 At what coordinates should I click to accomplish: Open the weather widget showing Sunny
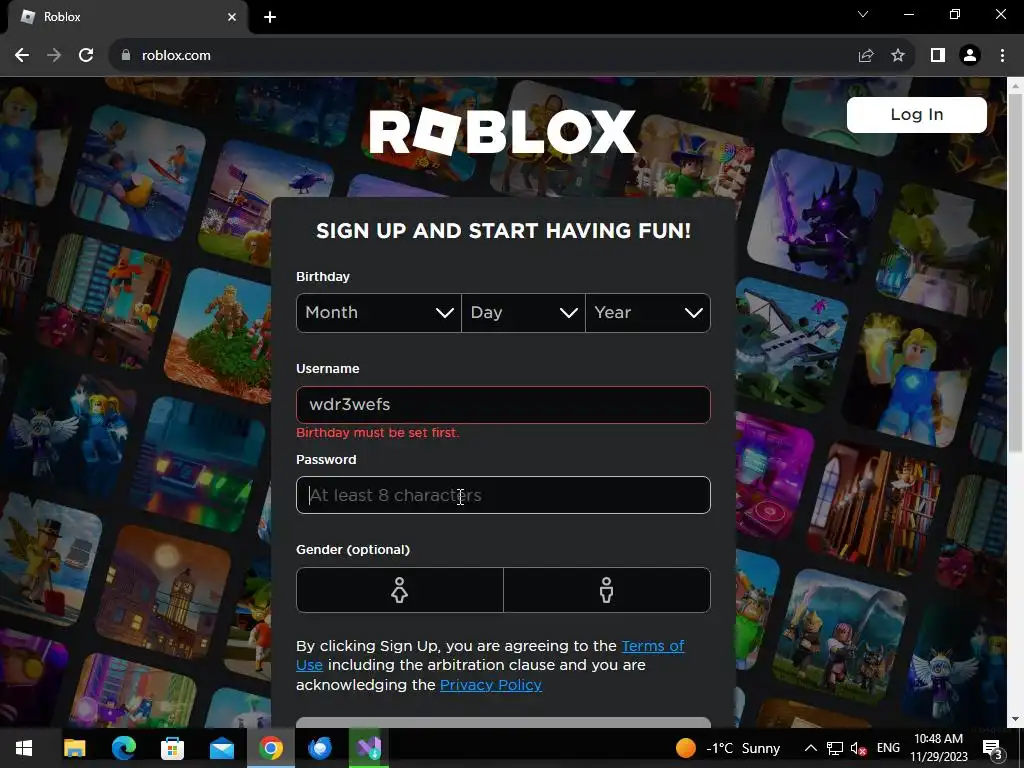729,748
